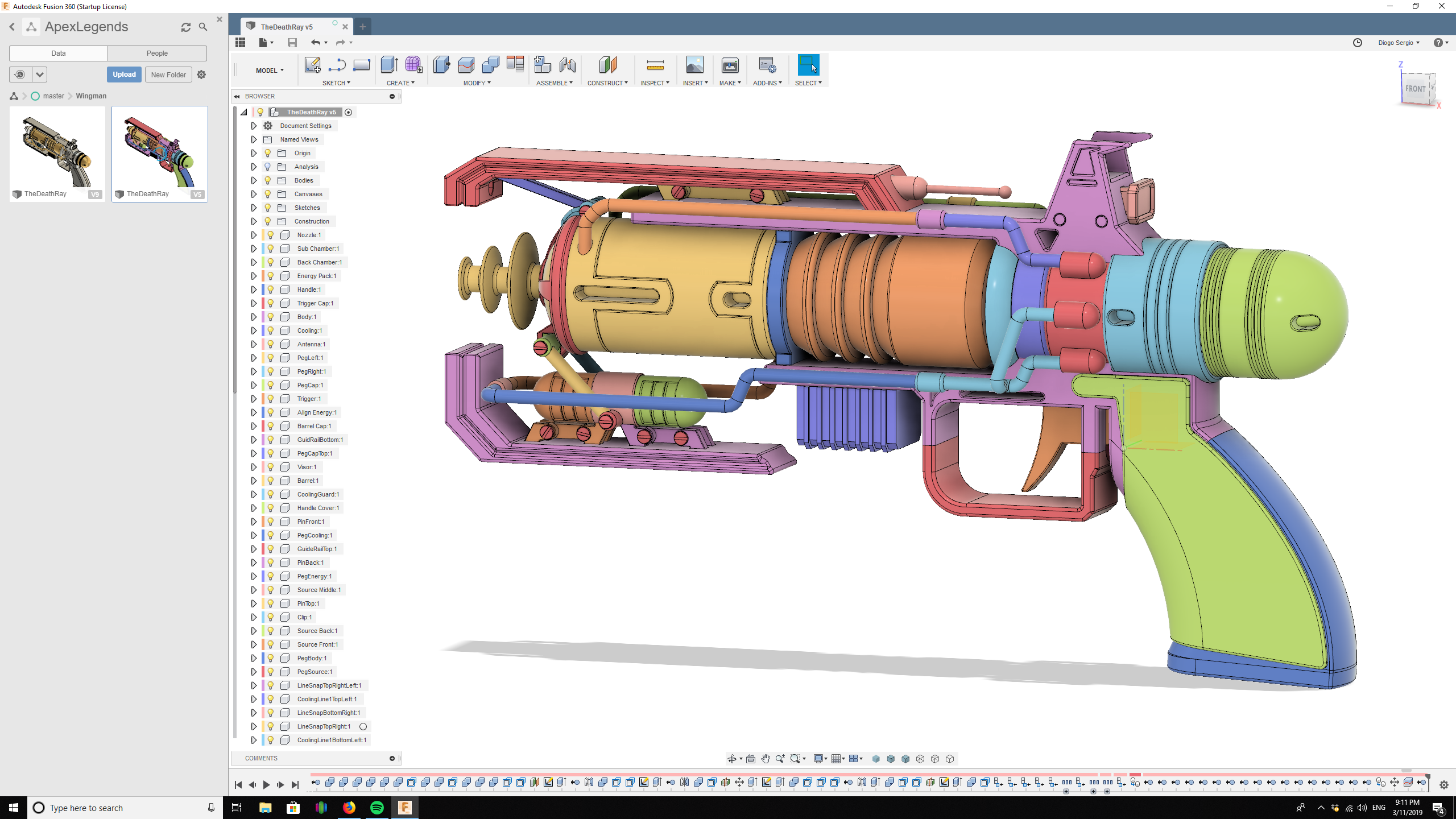Screen dimensions: 1456x819
Task: Select the Insert Decal tool
Action: [x=695, y=65]
